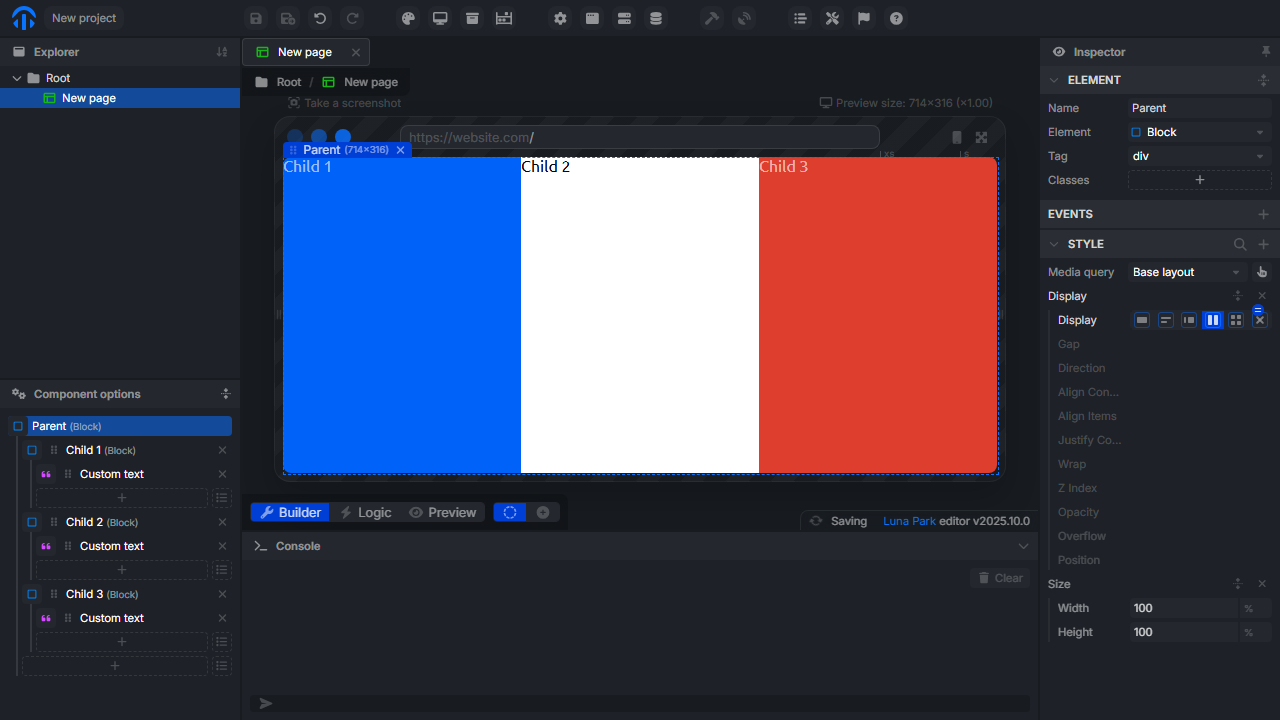Open the Element dropdown showing Block
This screenshot has height=720, width=1280.
pyautogui.click(x=1198, y=131)
